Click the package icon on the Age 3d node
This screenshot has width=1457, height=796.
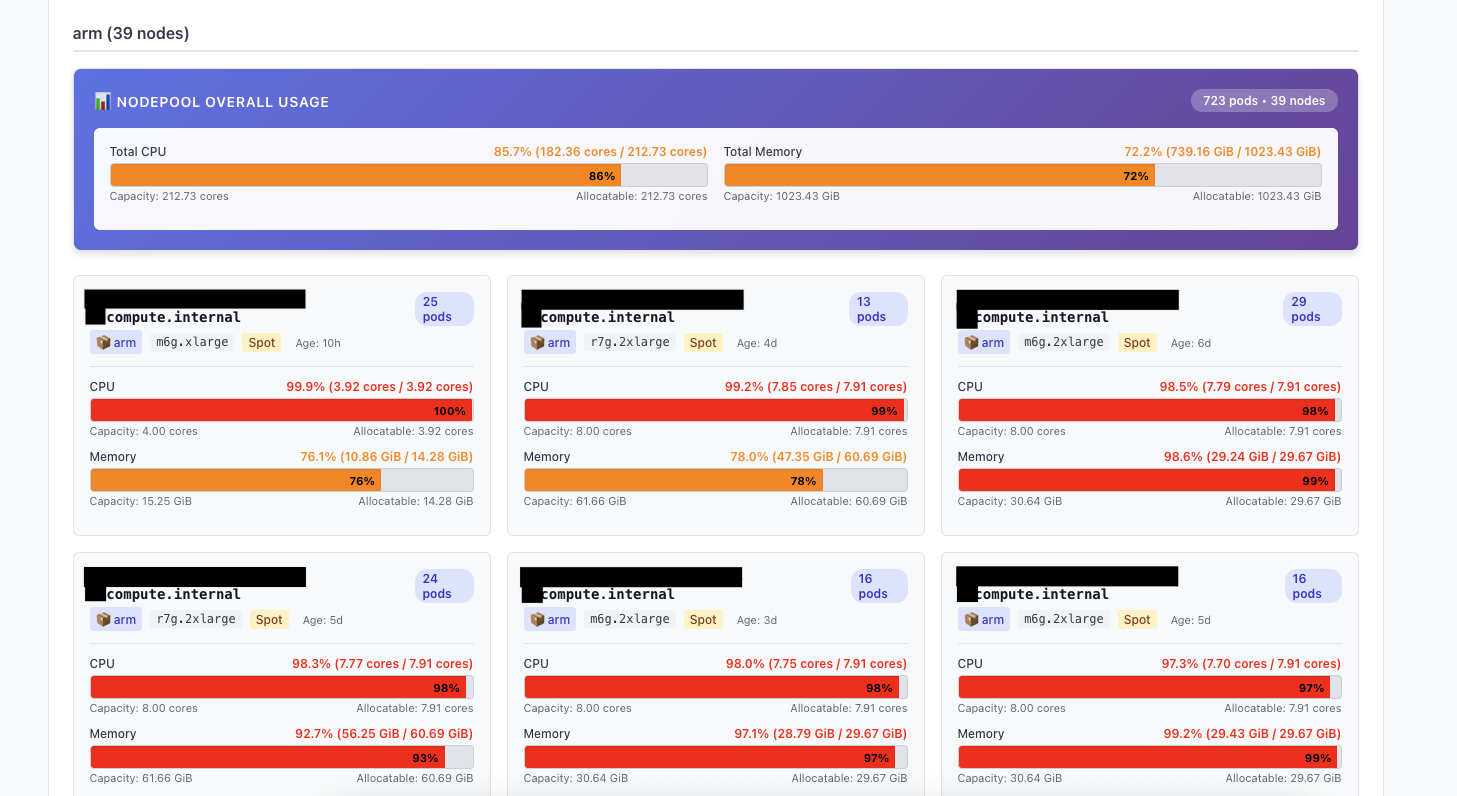pyautogui.click(x=537, y=619)
